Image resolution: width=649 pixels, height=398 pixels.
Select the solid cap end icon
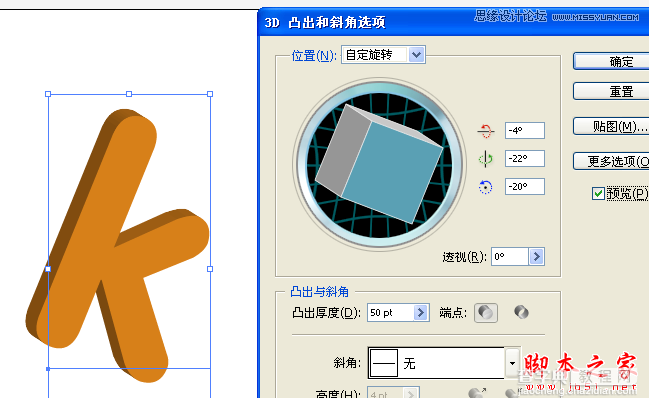point(486,312)
